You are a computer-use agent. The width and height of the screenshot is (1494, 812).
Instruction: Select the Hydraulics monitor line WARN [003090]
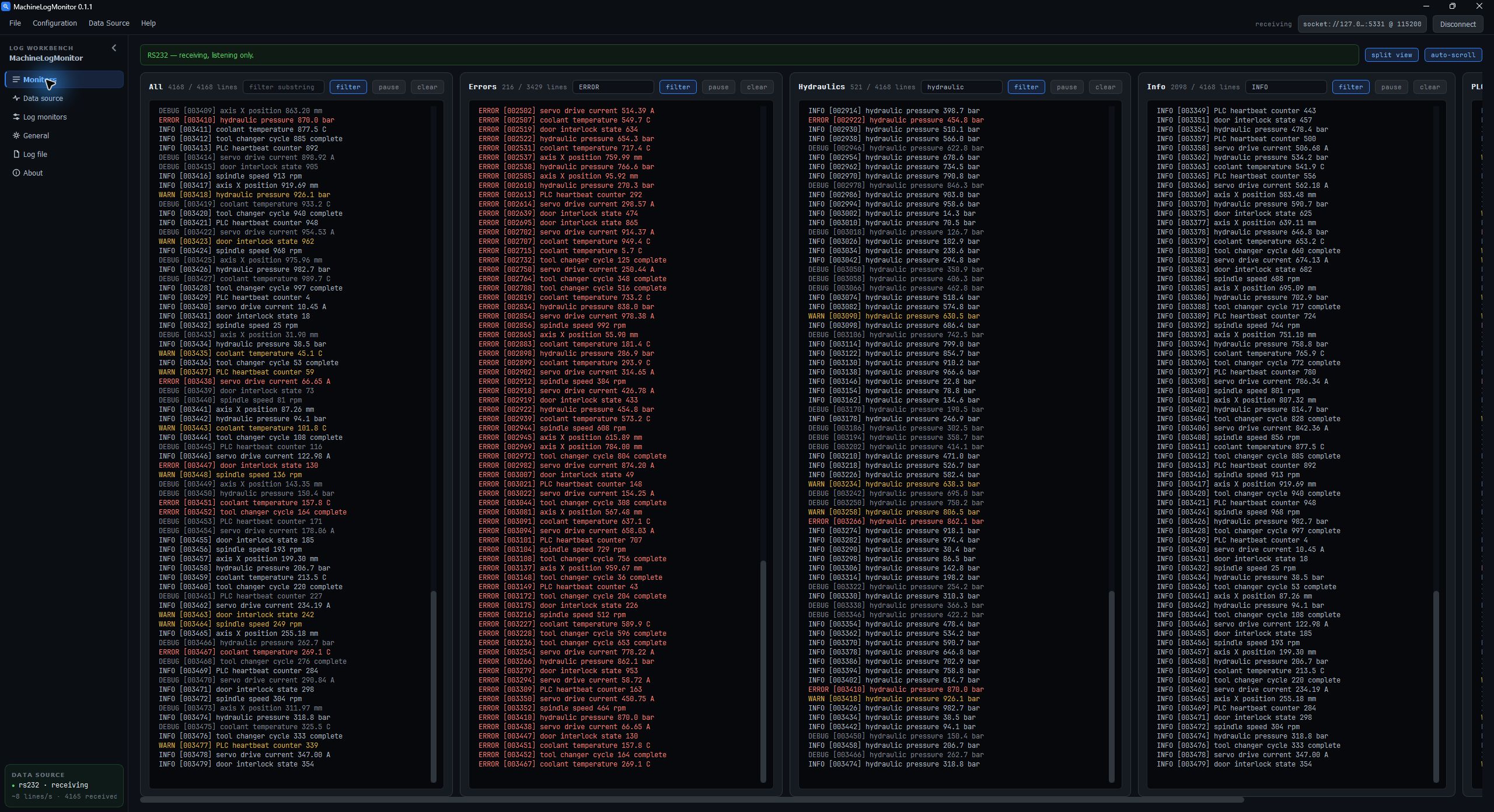(894, 316)
